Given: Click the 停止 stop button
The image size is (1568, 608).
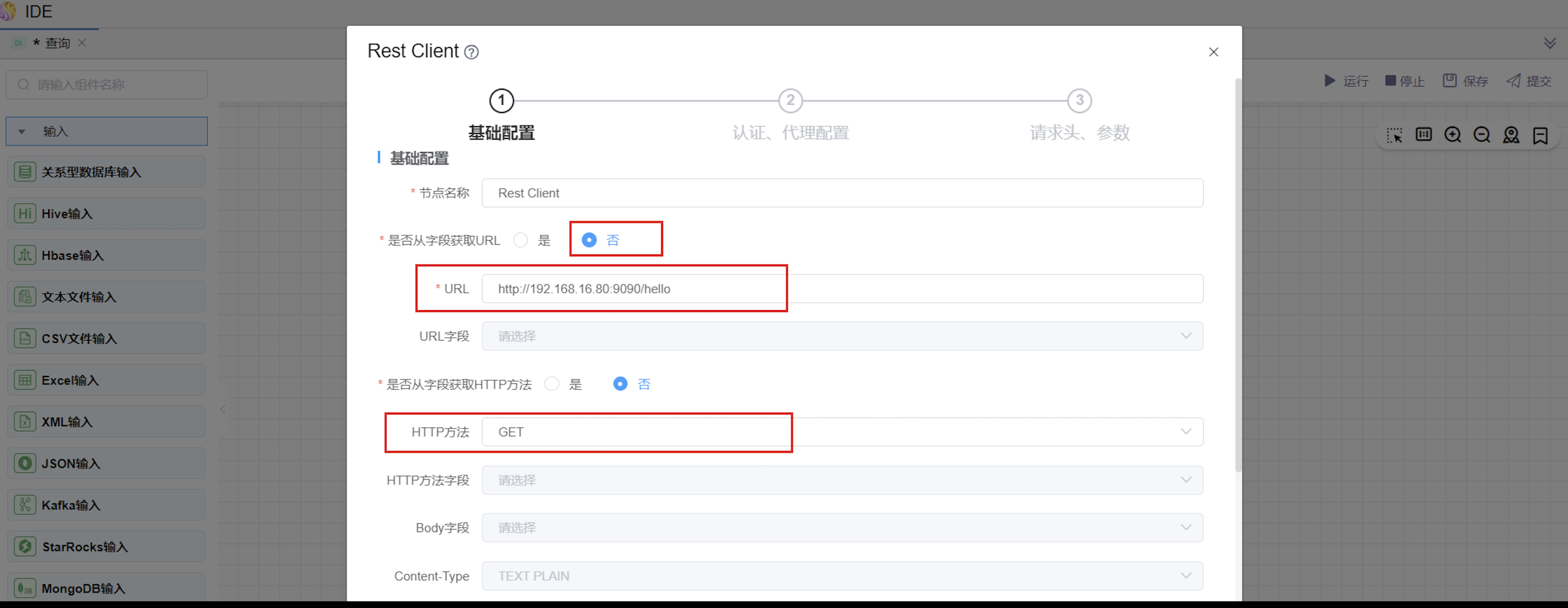Looking at the screenshot, I should click(x=1404, y=81).
